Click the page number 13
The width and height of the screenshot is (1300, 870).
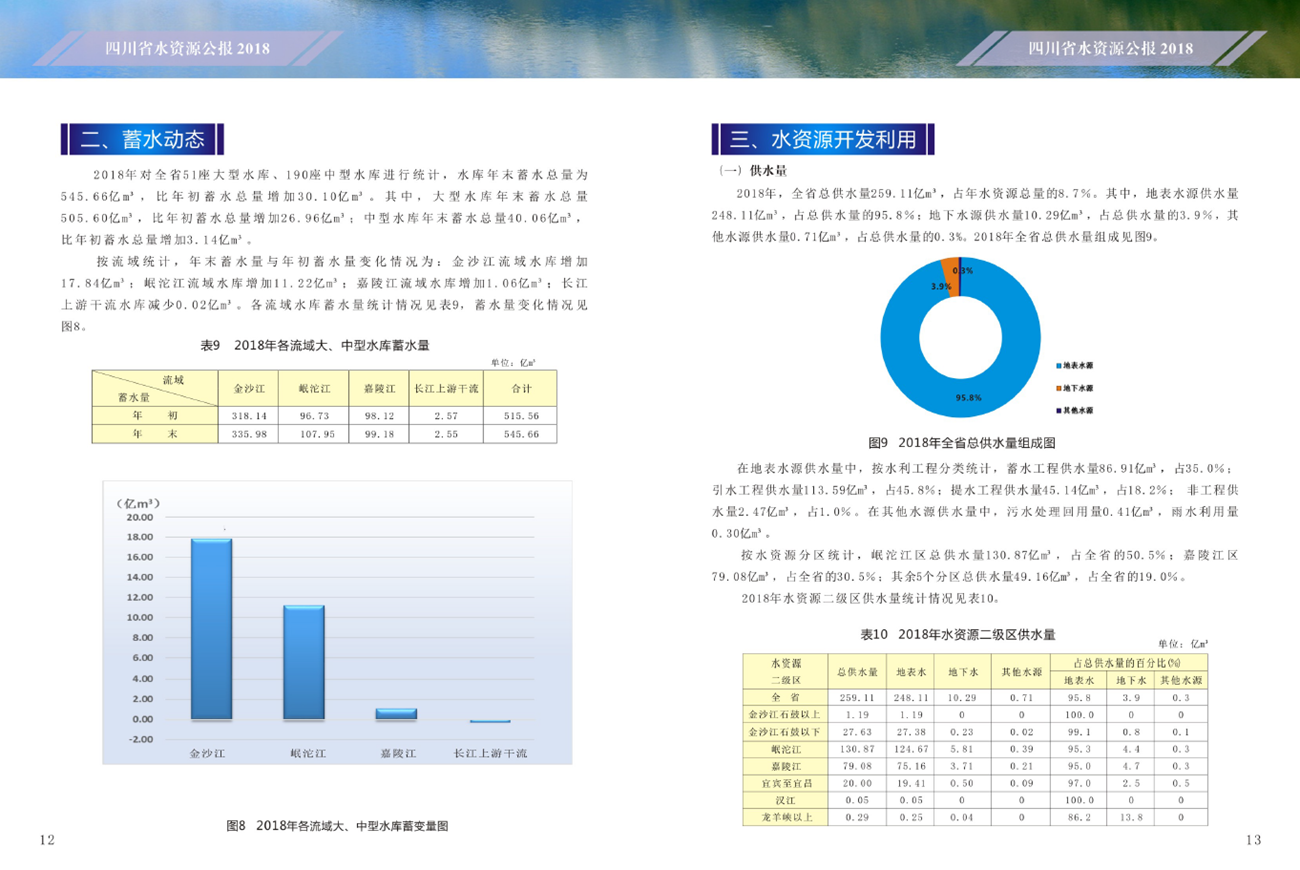coord(1253,840)
